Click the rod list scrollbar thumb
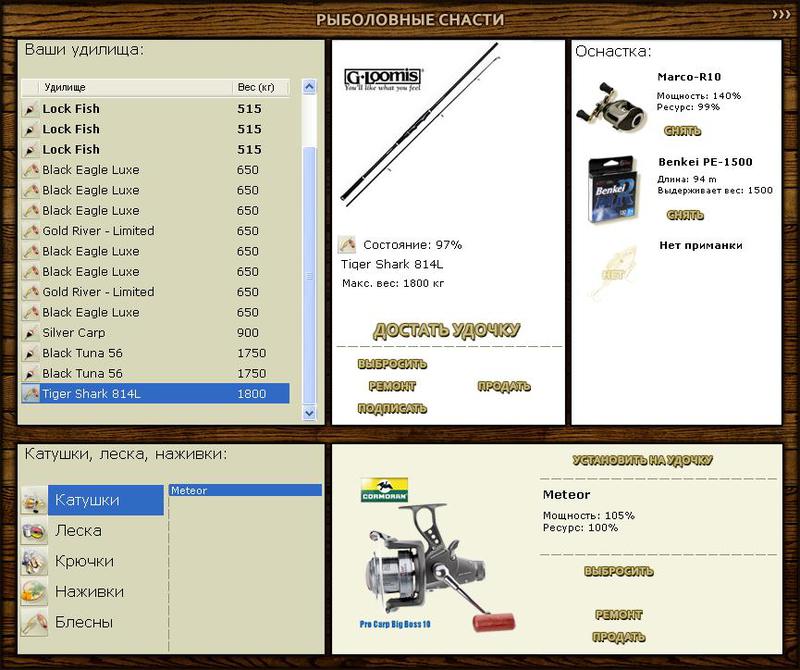This screenshot has height=670, width=800. pyautogui.click(x=309, y=276)
